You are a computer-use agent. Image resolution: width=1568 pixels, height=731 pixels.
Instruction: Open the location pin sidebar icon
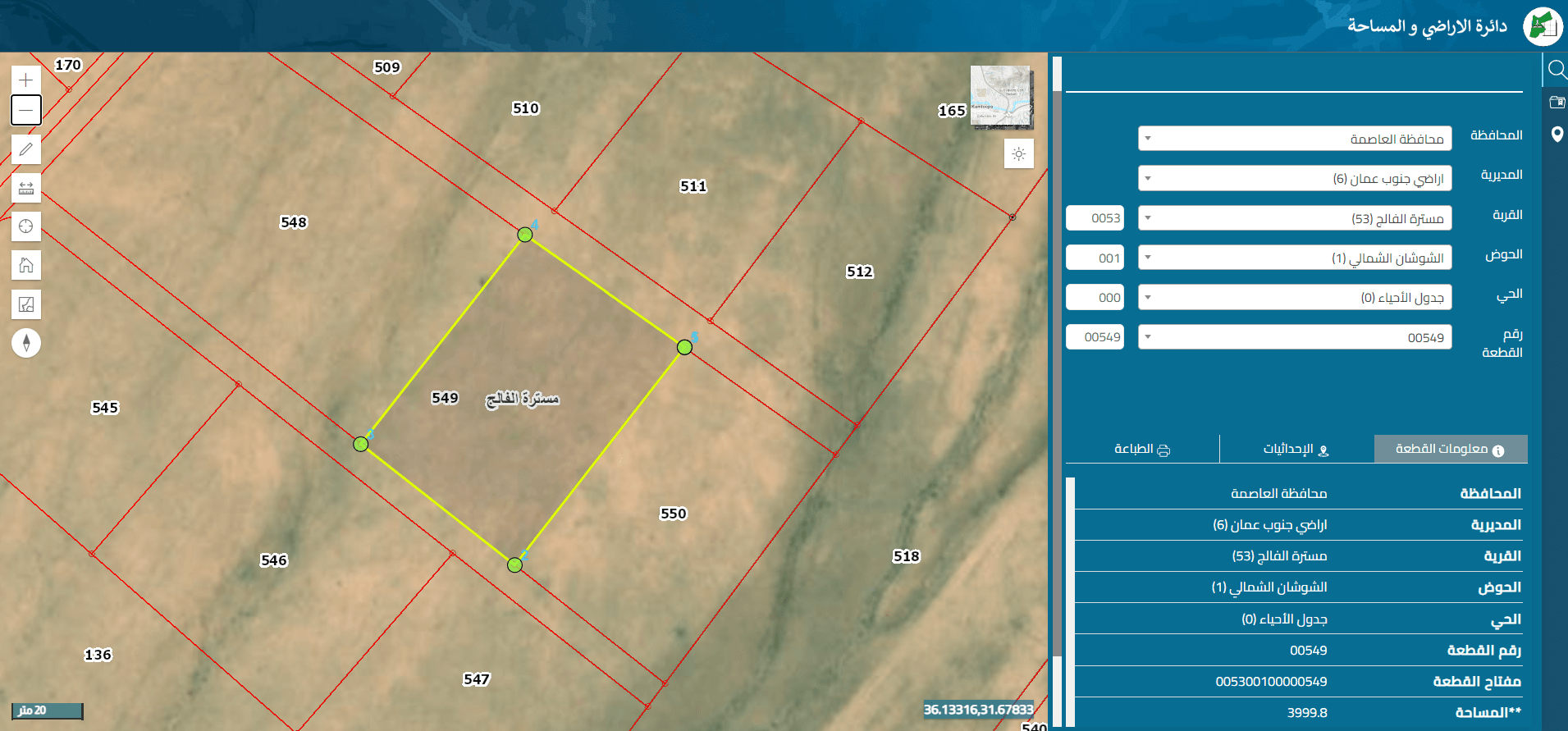point(1557,134)
